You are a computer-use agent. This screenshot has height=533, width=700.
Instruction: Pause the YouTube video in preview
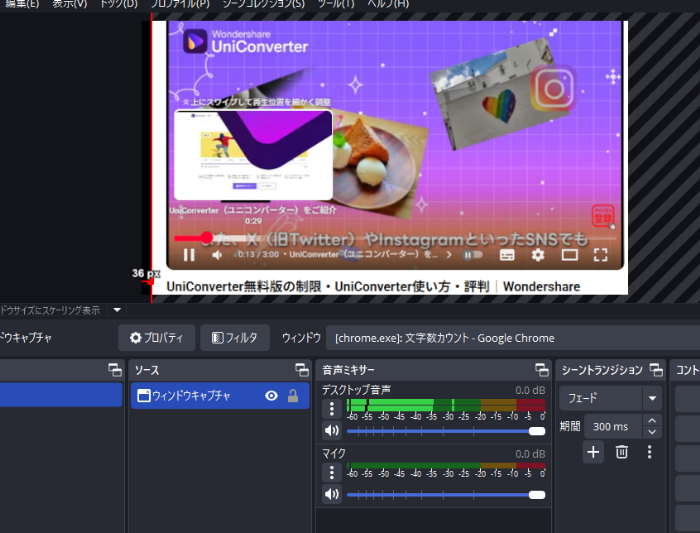click(x=189, y=255)
